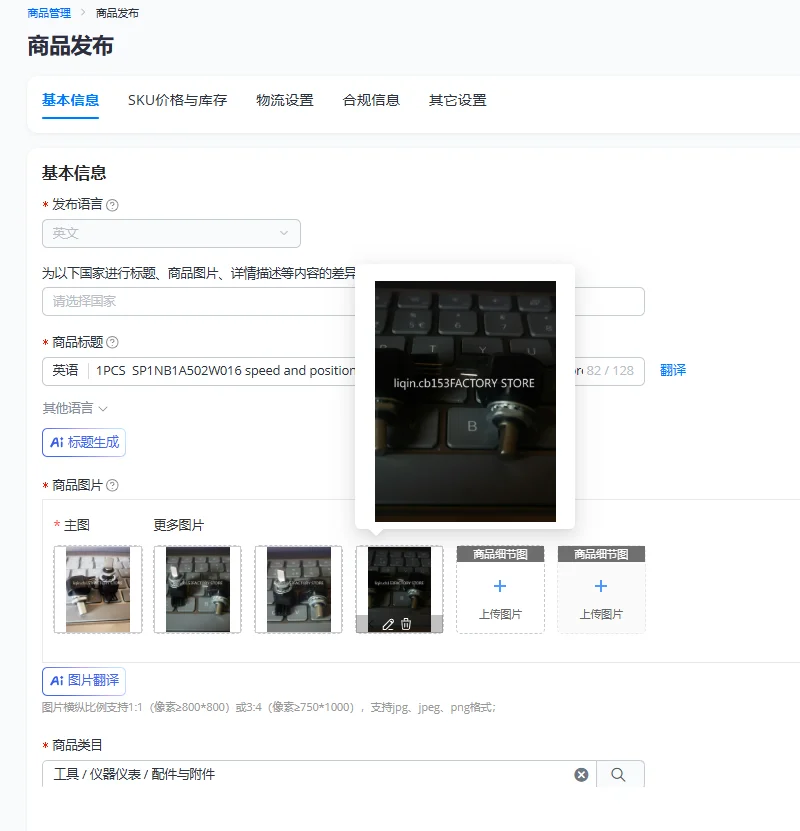The image size is (800, 831).
Task: Navigate to 商品管理 in the breadcrumb
Action: tap(49, 13)
